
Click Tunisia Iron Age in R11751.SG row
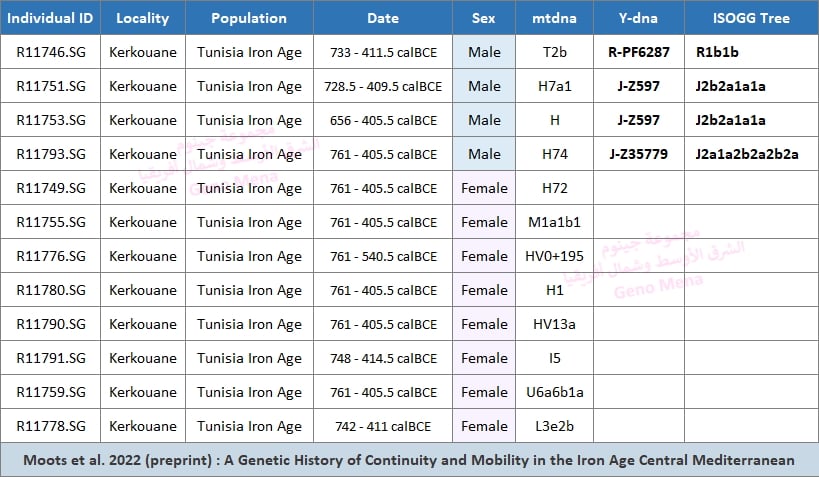(x=249, y=86)
